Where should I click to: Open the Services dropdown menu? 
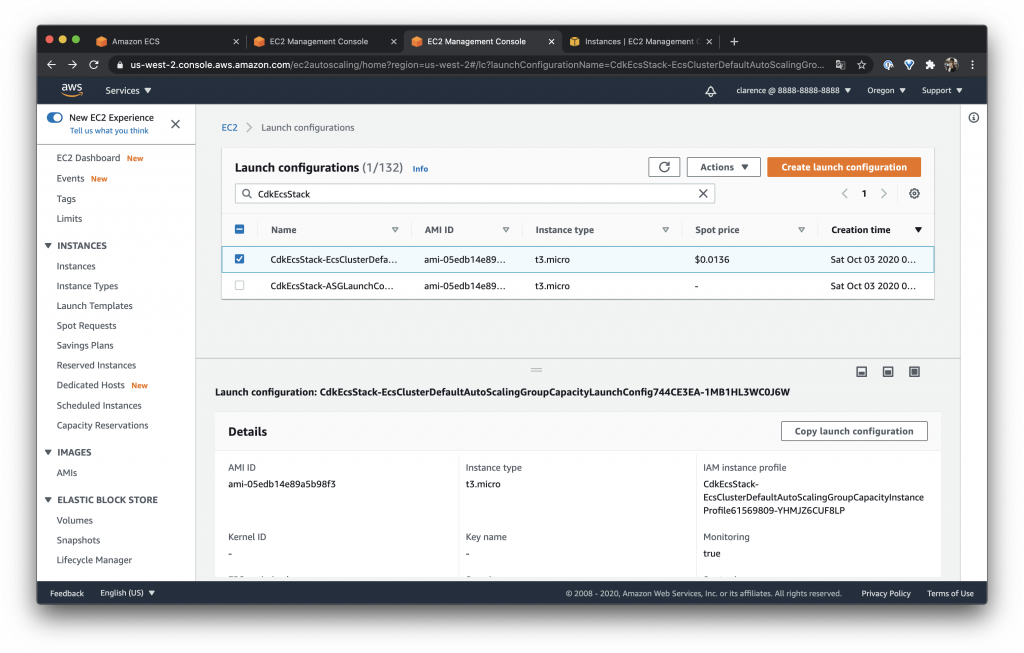coord(128,91)
